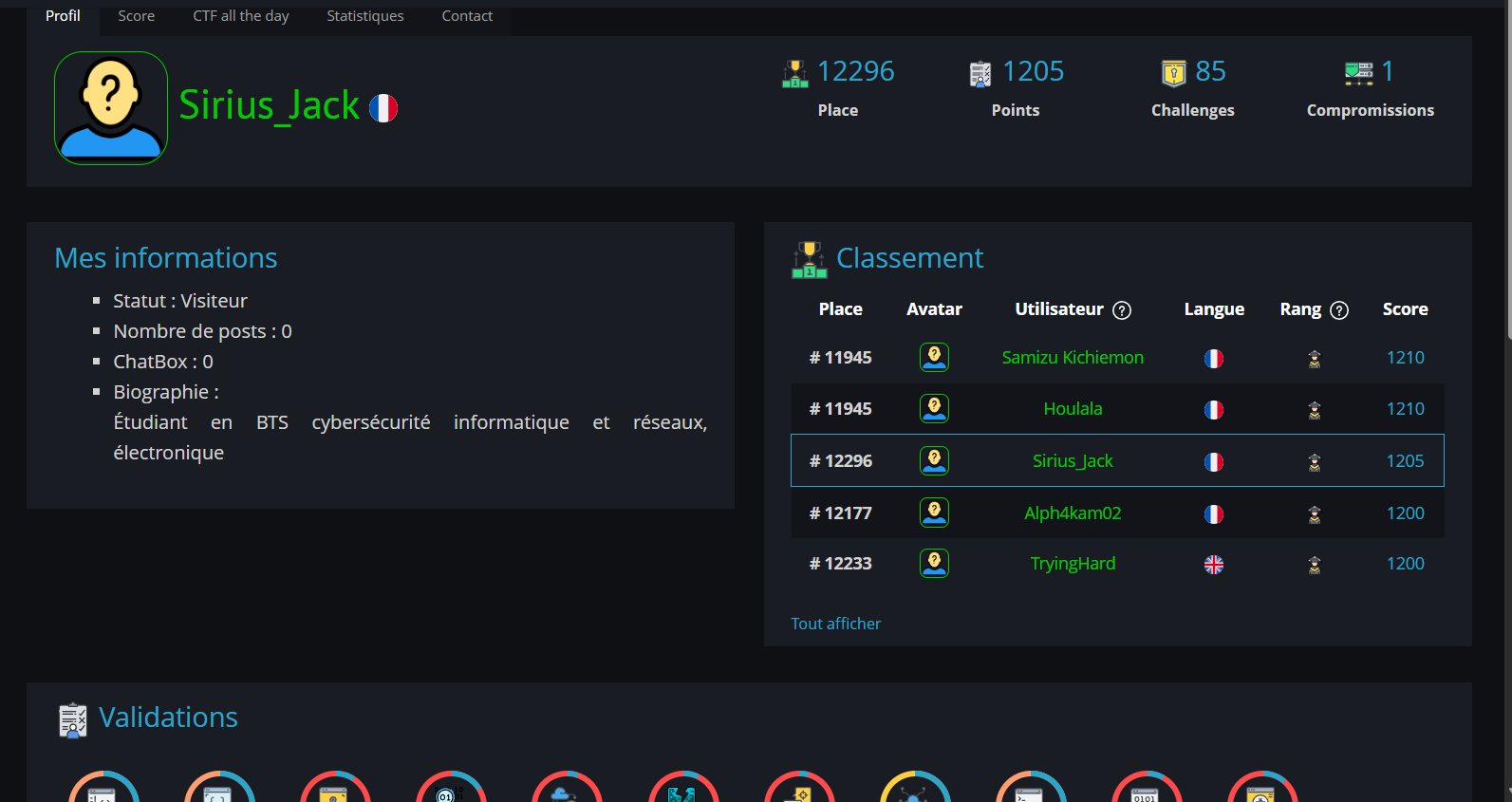The height and width of the screenshot is (802, 1512).
Task: Click the rank icon in Houlala's row
Action: click(x=1315, y=410)
